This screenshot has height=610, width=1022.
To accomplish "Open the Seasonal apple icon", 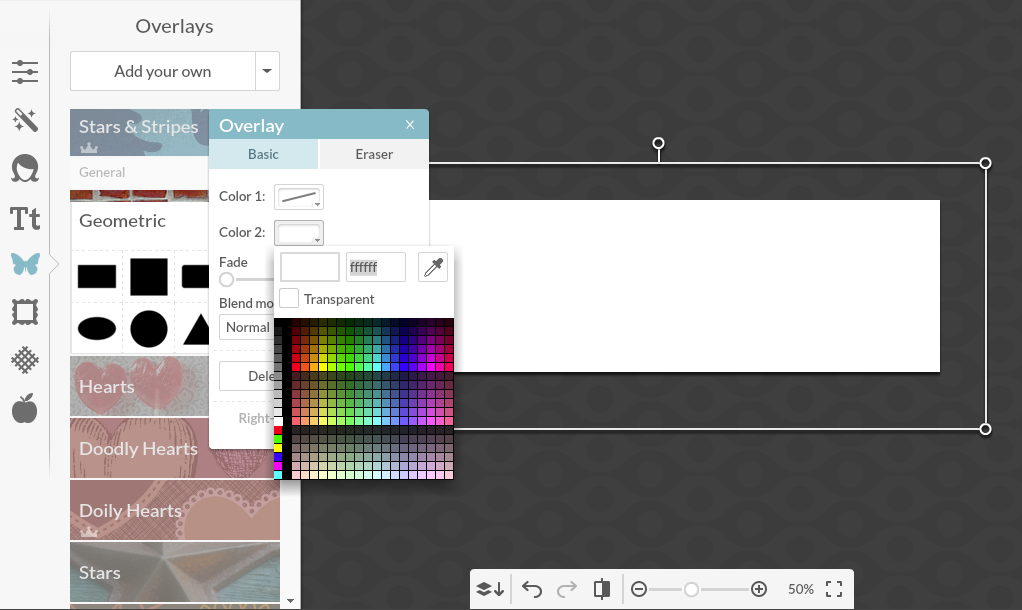I will point(25,408).
